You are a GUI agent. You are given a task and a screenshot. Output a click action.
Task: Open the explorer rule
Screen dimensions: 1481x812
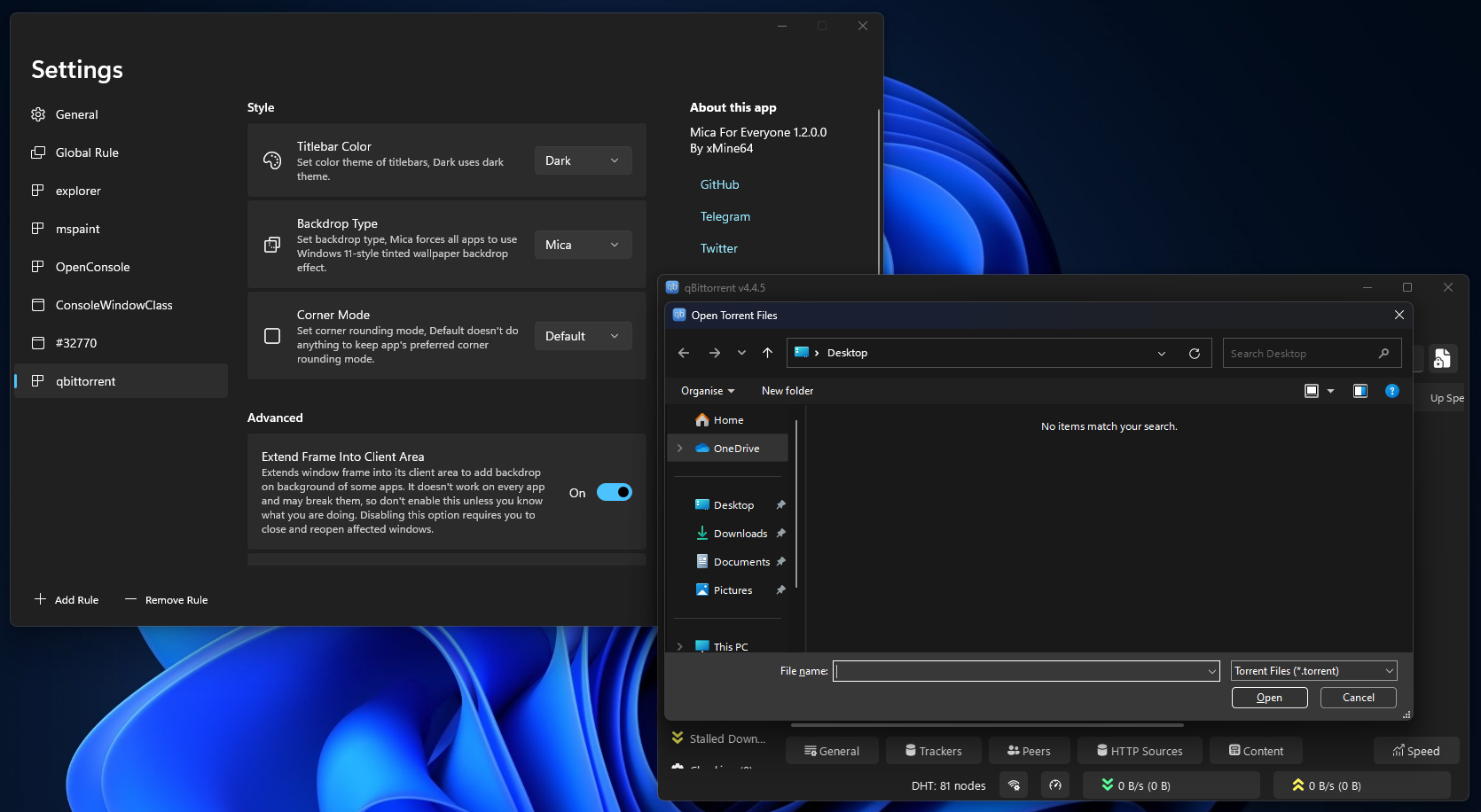(121, 191)
